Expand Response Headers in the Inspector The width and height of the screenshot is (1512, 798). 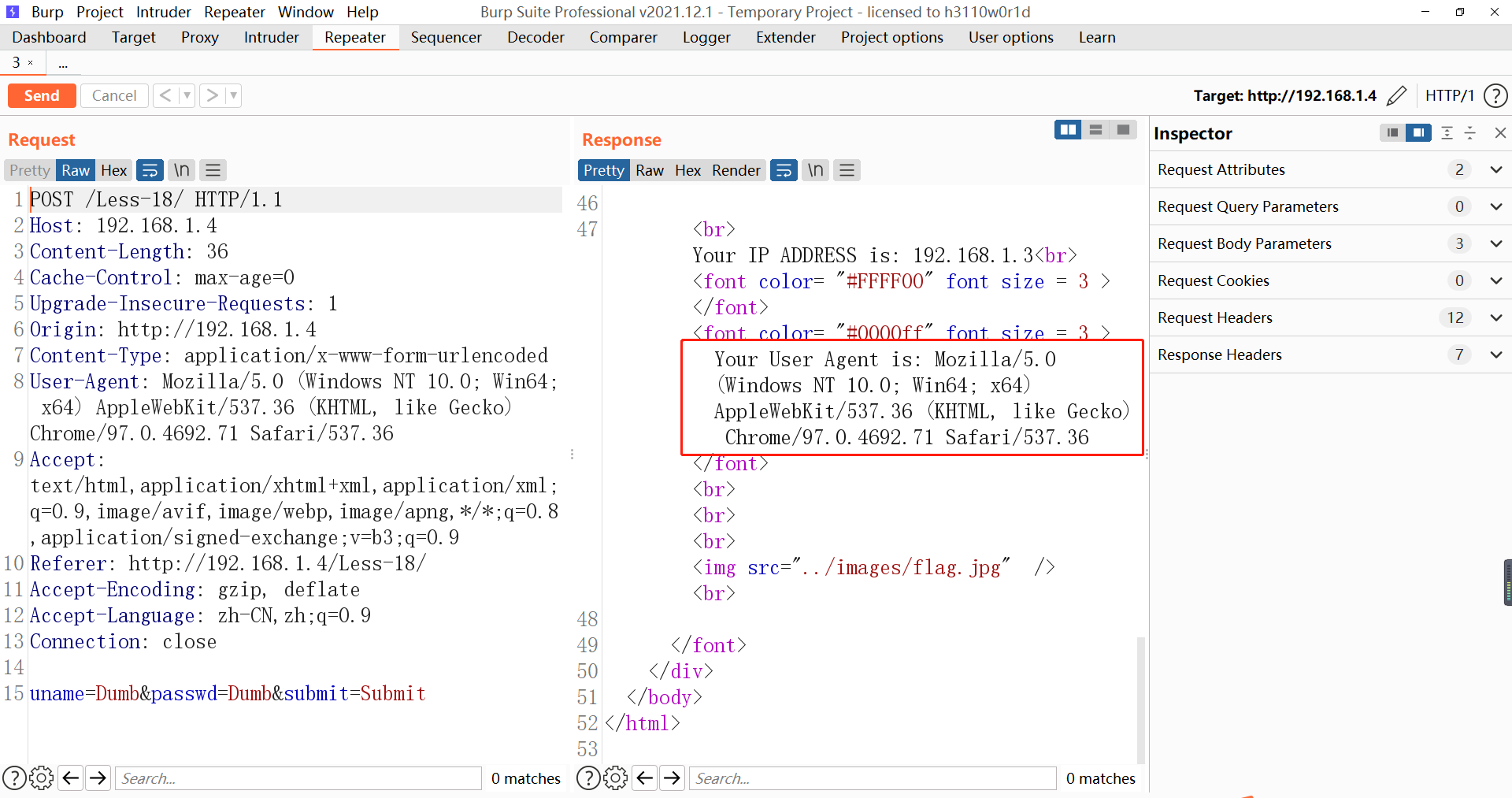1495,354
